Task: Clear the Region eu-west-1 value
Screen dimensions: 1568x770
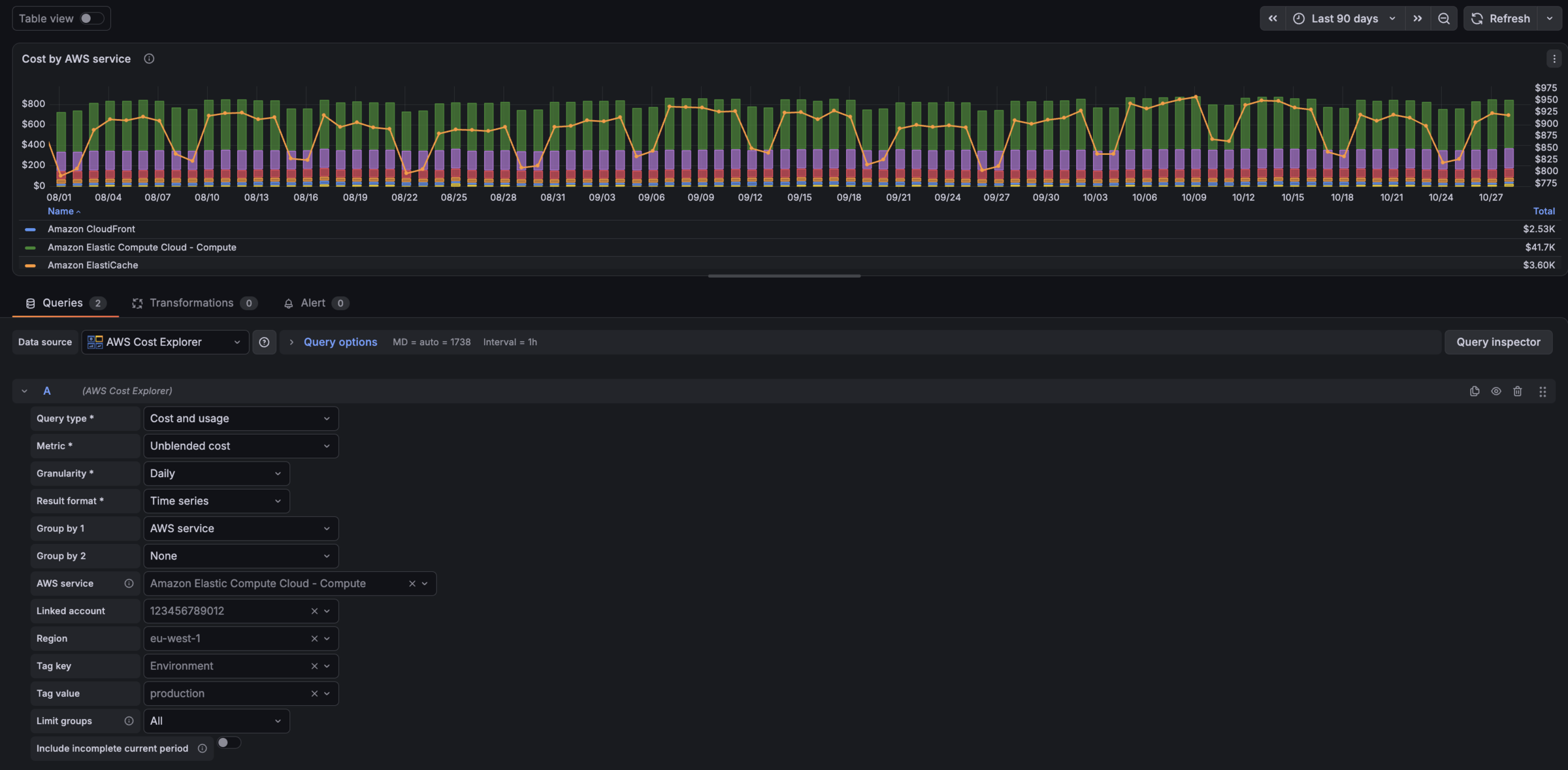Action: pos(314,639)
